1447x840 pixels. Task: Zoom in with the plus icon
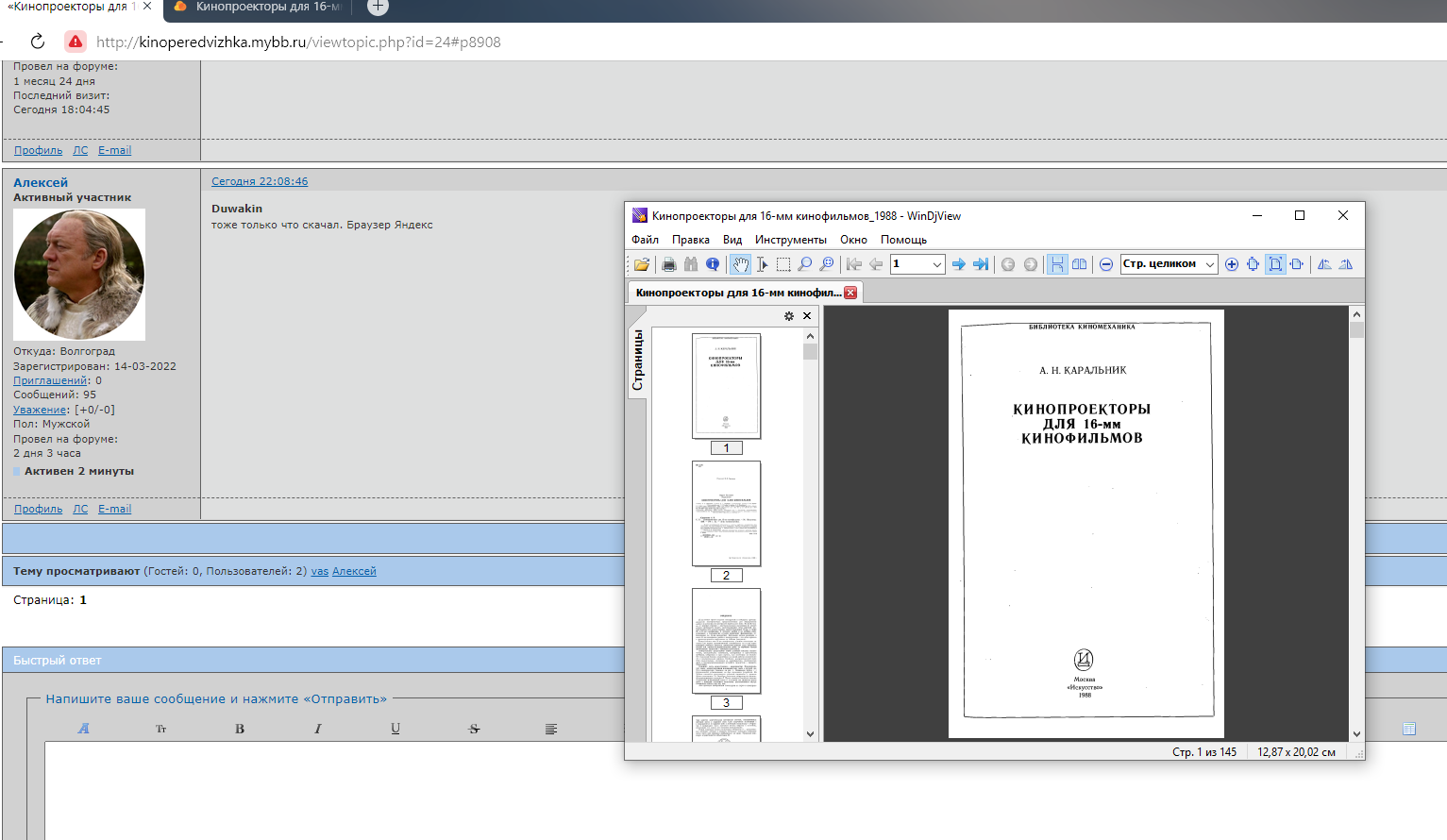pos(1232,264)
